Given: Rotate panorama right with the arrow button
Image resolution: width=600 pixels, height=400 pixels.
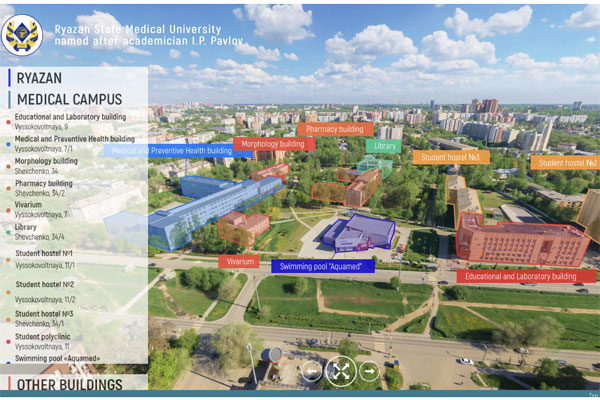Looking at the screenshot, I should pos(369,371).
